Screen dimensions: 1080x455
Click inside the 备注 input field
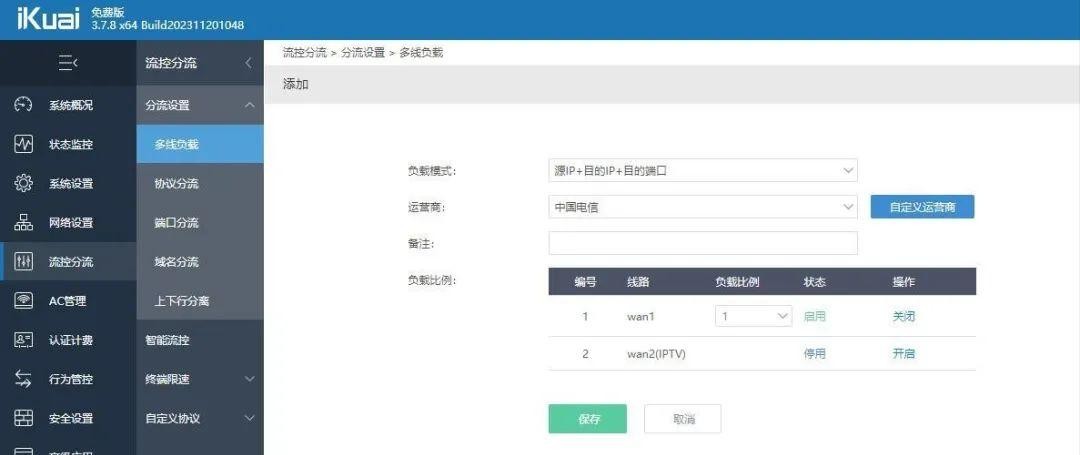[702, 243]
